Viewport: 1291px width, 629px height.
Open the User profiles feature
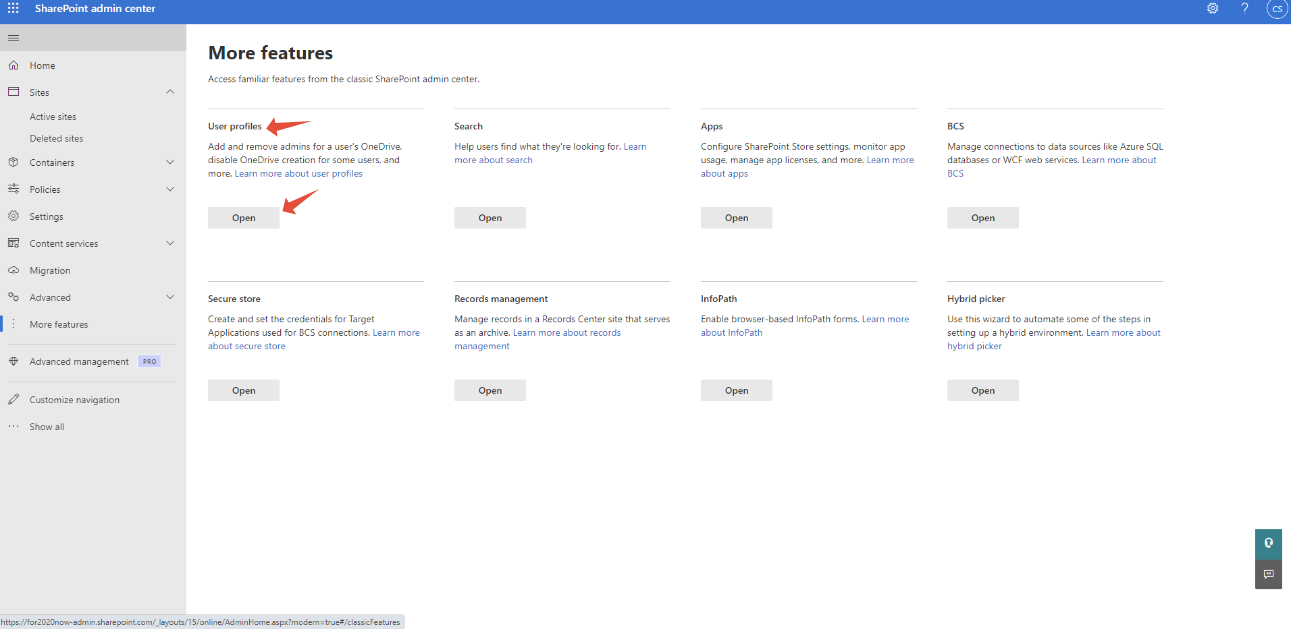(x=243, y=218)
